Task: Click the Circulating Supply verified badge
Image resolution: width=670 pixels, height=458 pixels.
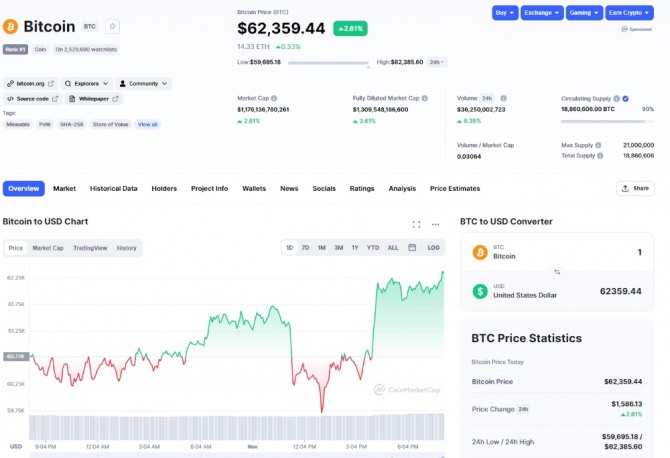Action: click(626, 98)
